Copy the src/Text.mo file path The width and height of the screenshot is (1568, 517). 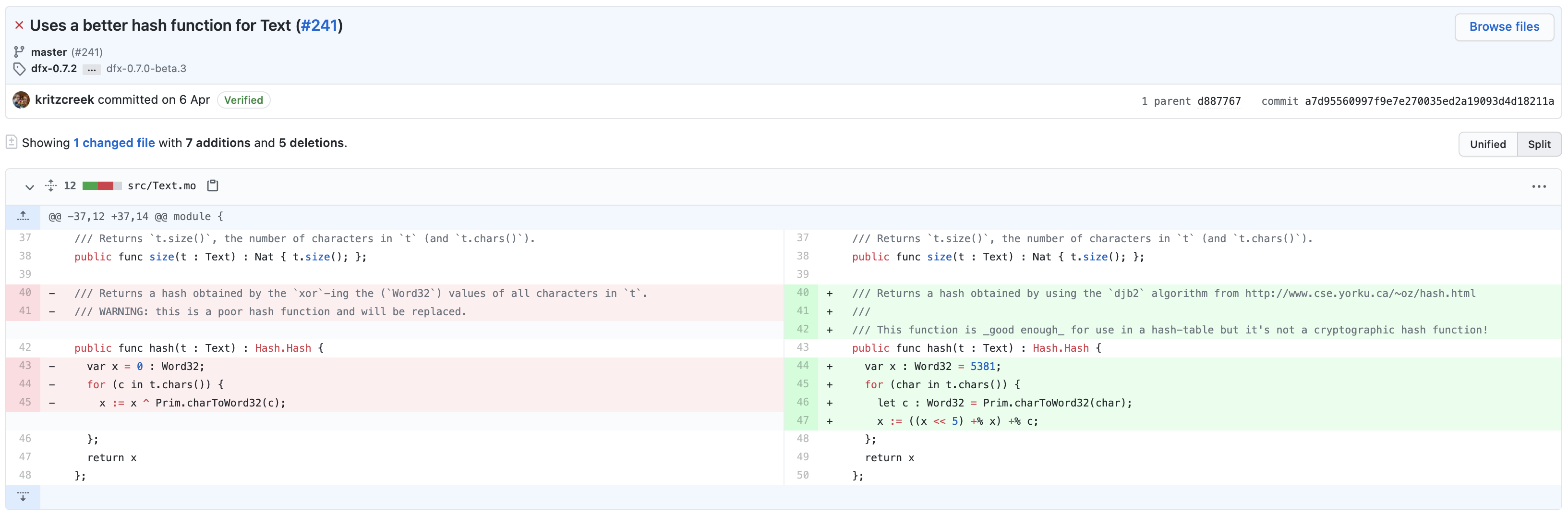(212, 185)
